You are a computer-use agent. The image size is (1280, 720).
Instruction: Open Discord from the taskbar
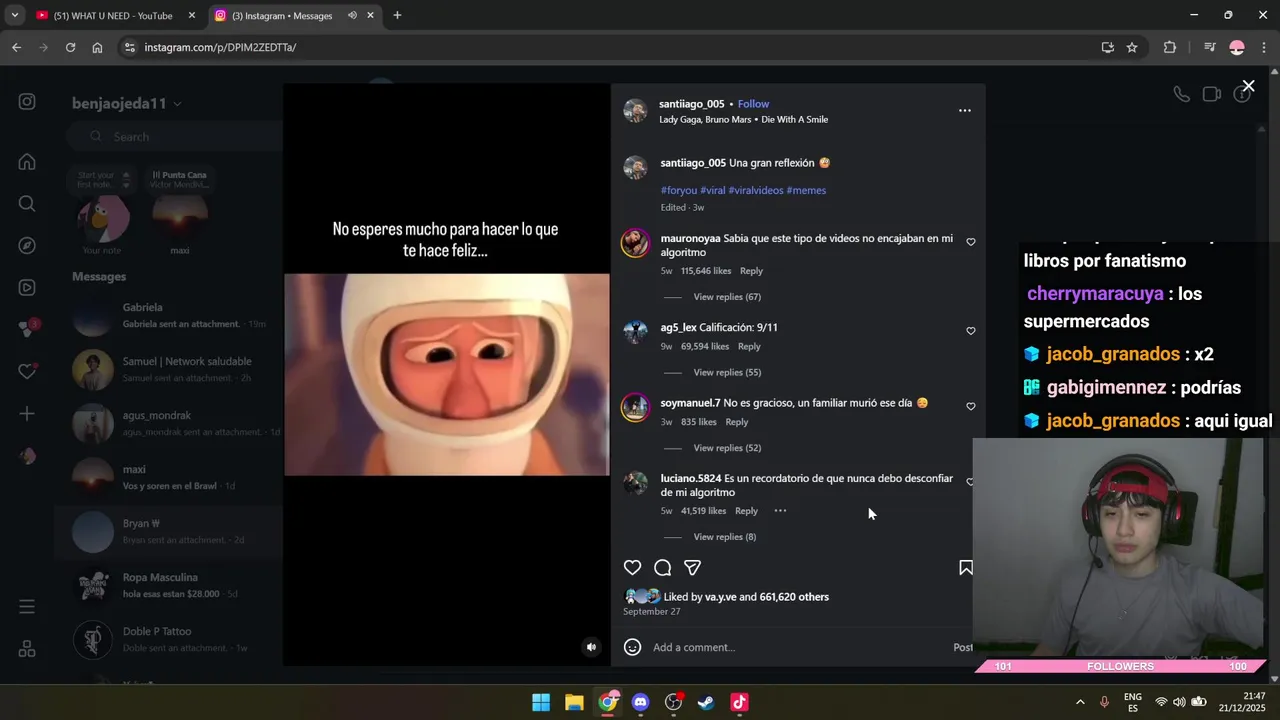pyautogui.click(x=640, y=702)
